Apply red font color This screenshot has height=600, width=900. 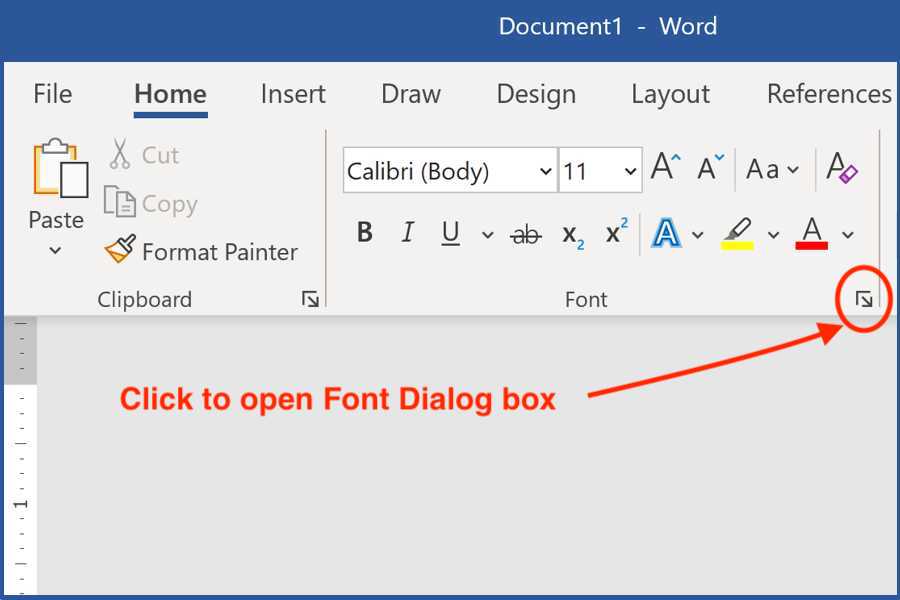812,233
